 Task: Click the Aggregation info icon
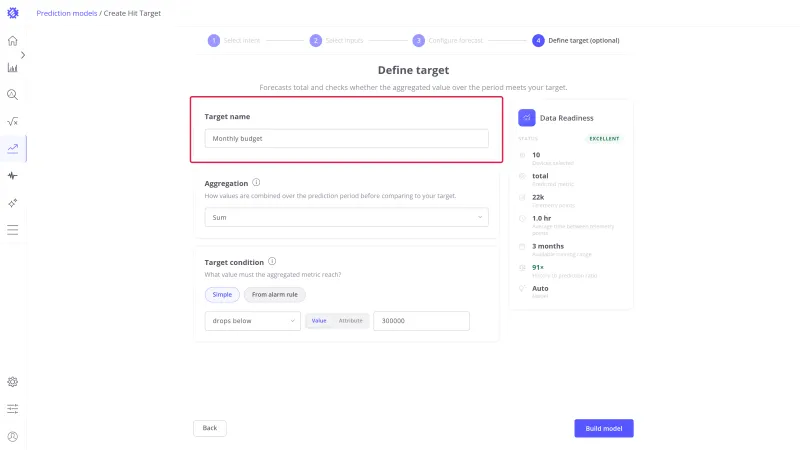point(256,182)
